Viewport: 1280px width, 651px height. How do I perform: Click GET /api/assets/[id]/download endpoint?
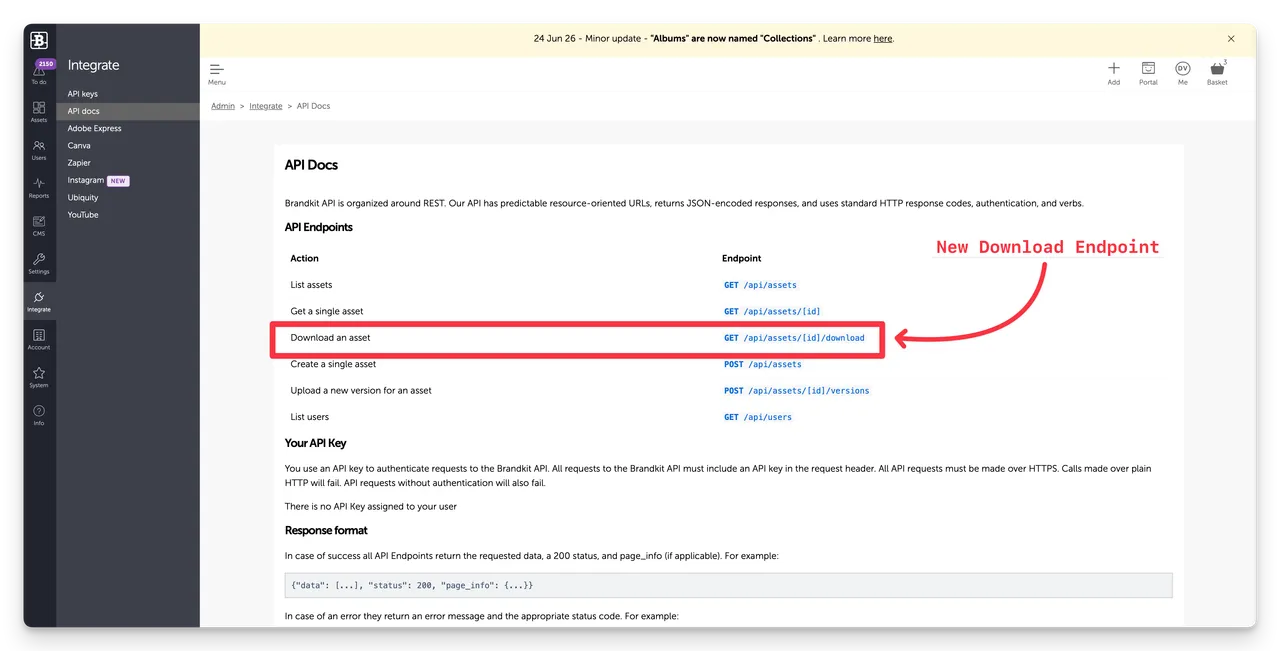[x=794, y=338]
